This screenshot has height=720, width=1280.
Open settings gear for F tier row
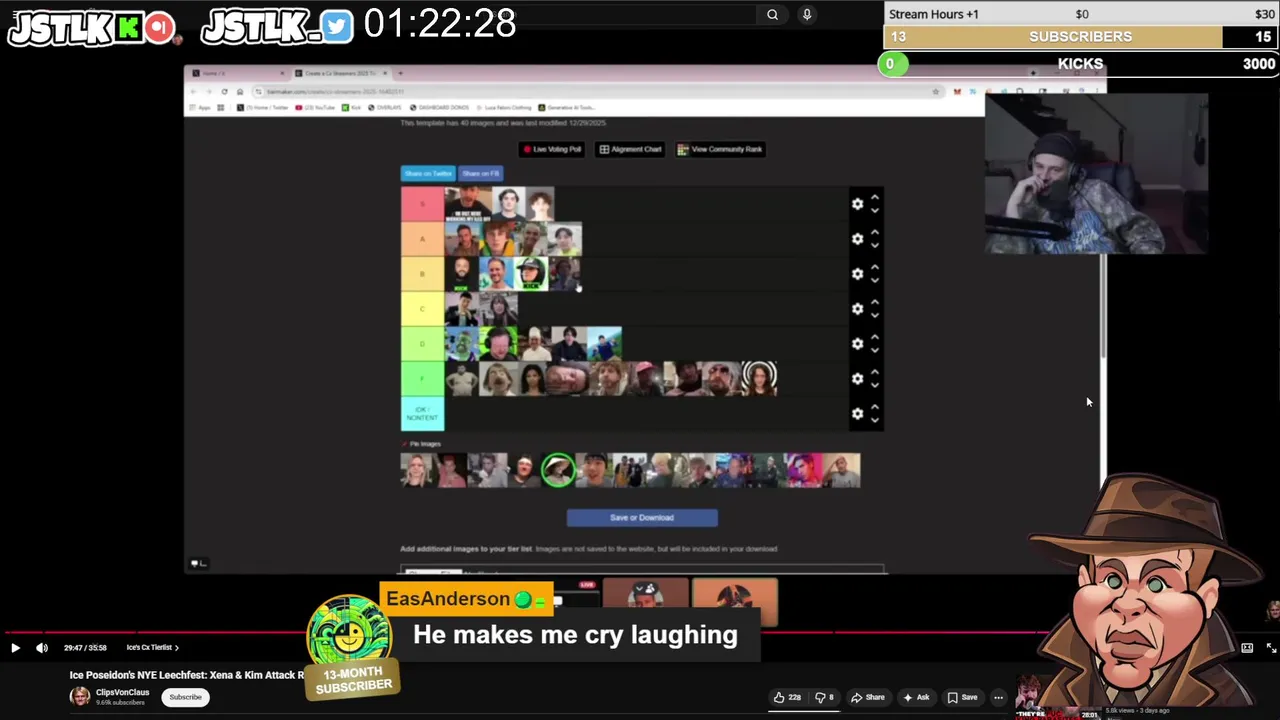(x=857, y=379)
